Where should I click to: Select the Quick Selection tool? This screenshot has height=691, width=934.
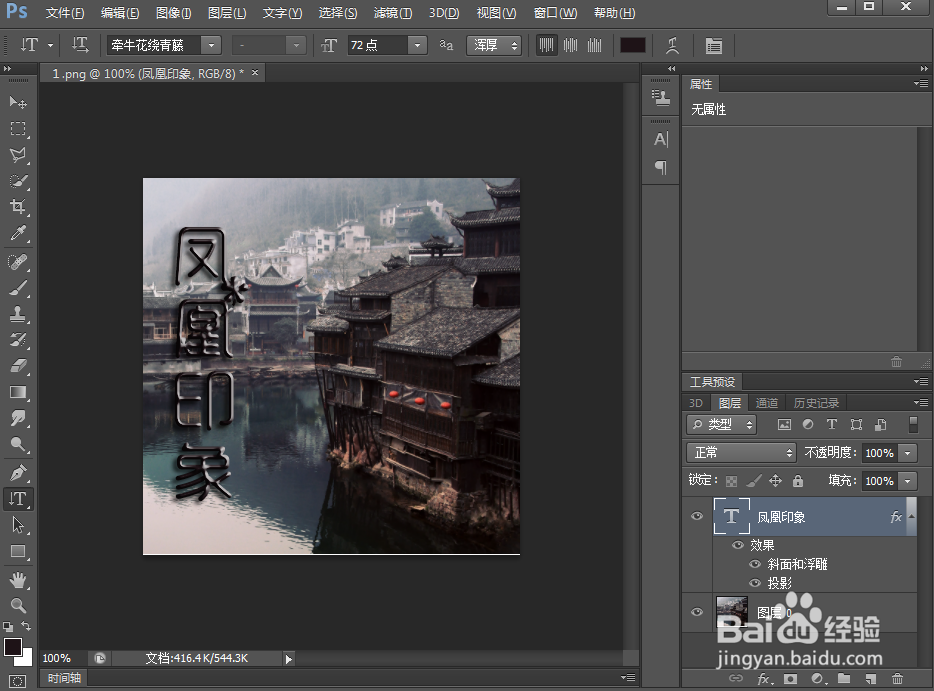18,181
